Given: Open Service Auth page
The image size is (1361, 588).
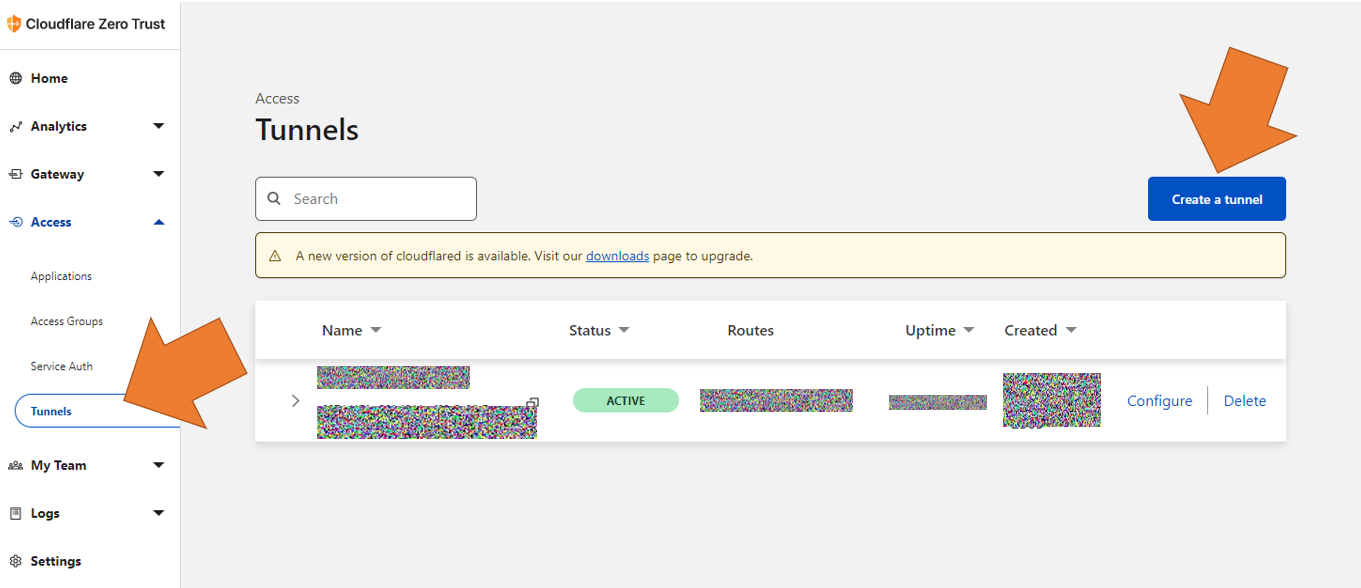Looking at the screenshot, I should [62, 366].
